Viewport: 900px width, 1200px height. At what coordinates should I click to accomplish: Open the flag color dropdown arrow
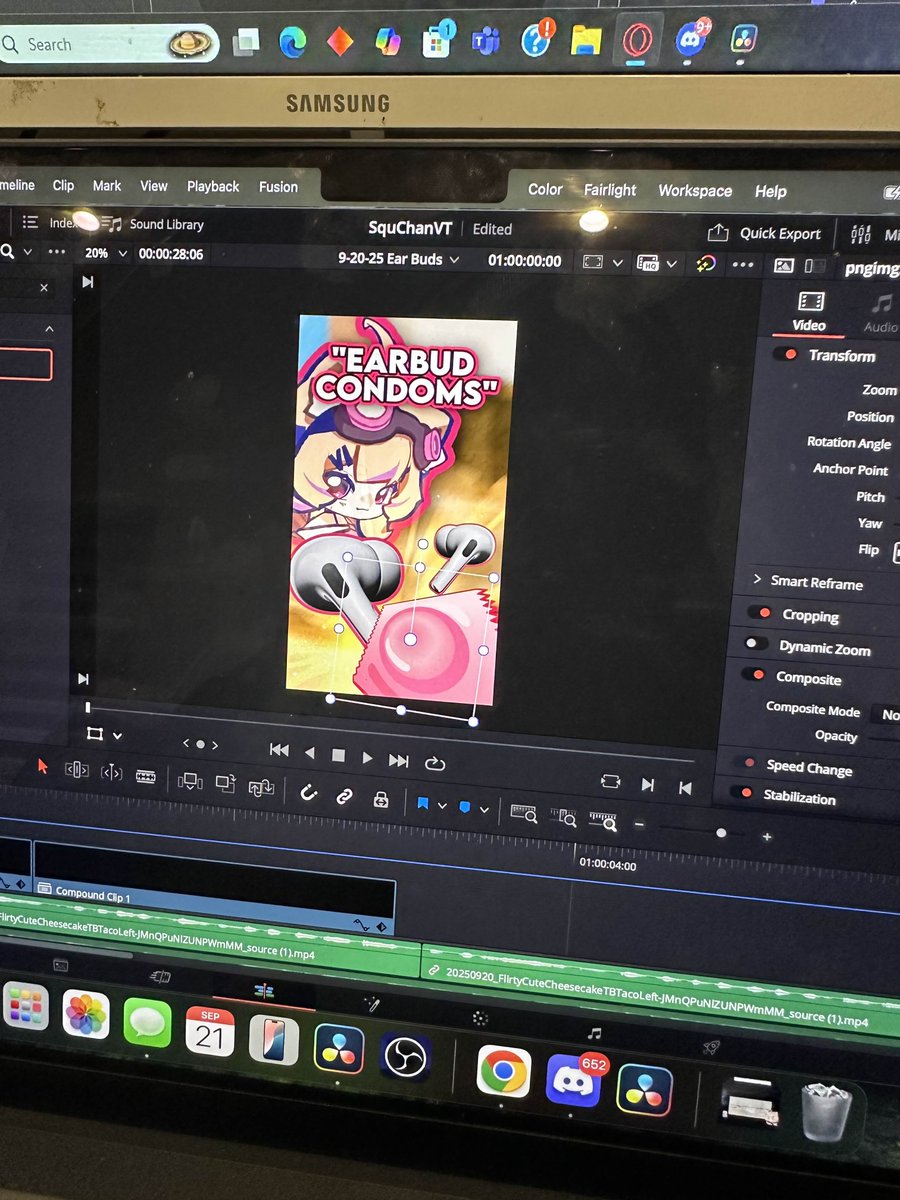pos(442,806)
